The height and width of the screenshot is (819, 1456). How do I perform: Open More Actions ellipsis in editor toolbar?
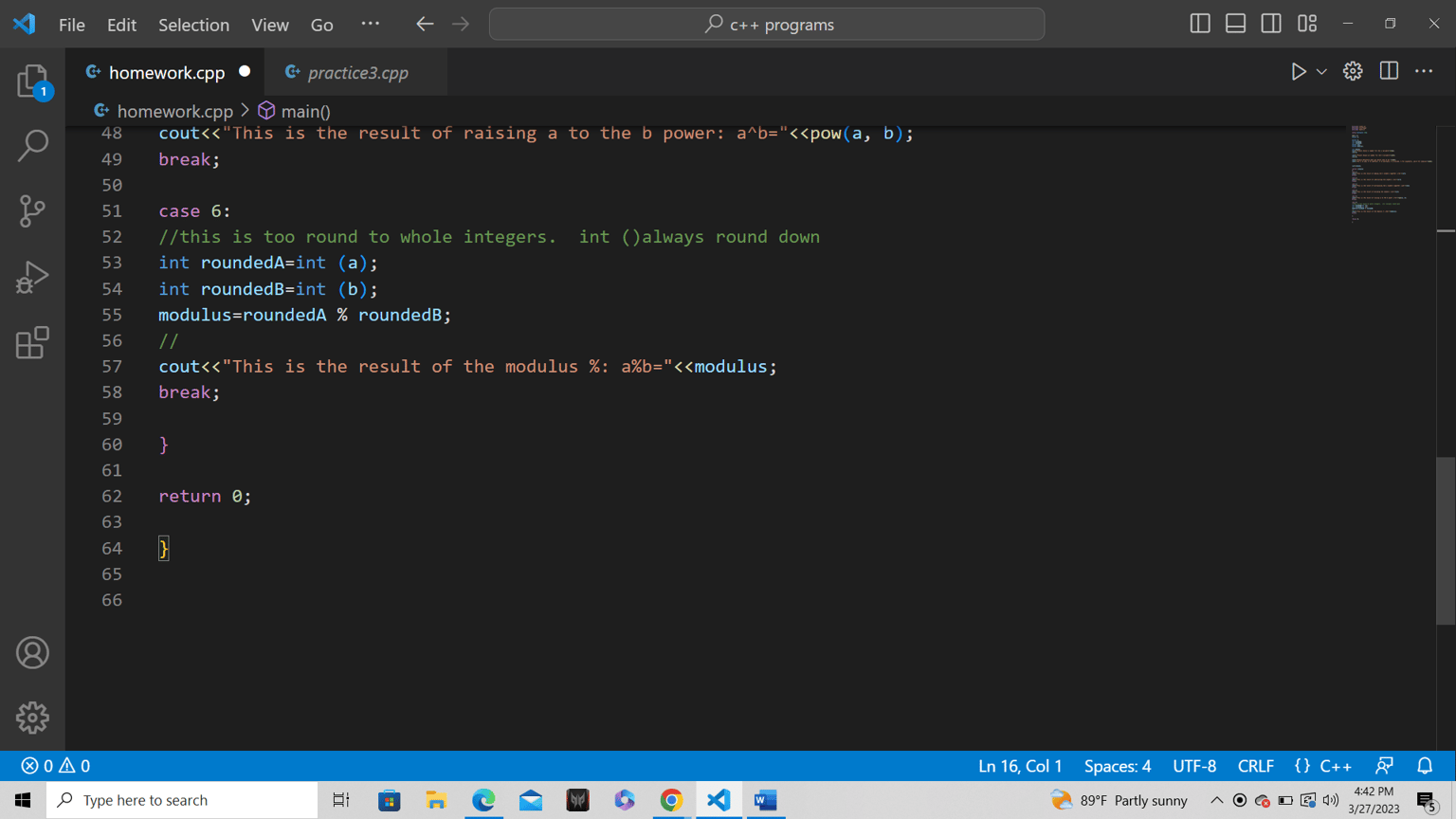click(1424, 72)
